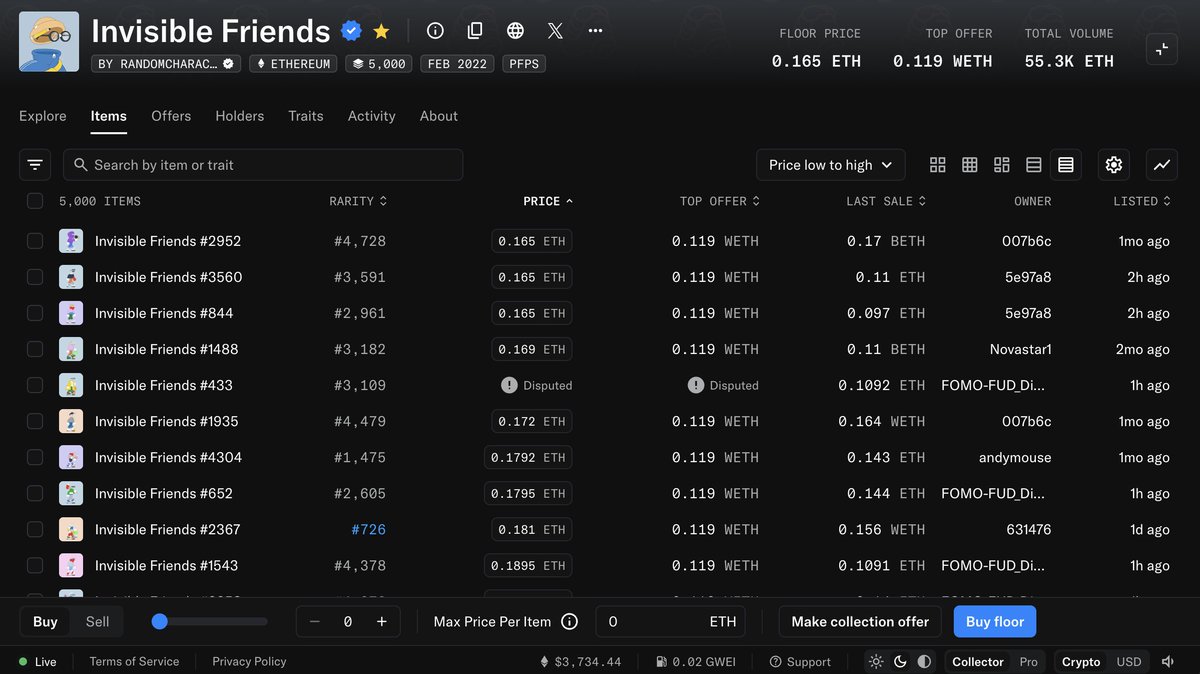Open collection website globe icon

[x=515, y=31]
